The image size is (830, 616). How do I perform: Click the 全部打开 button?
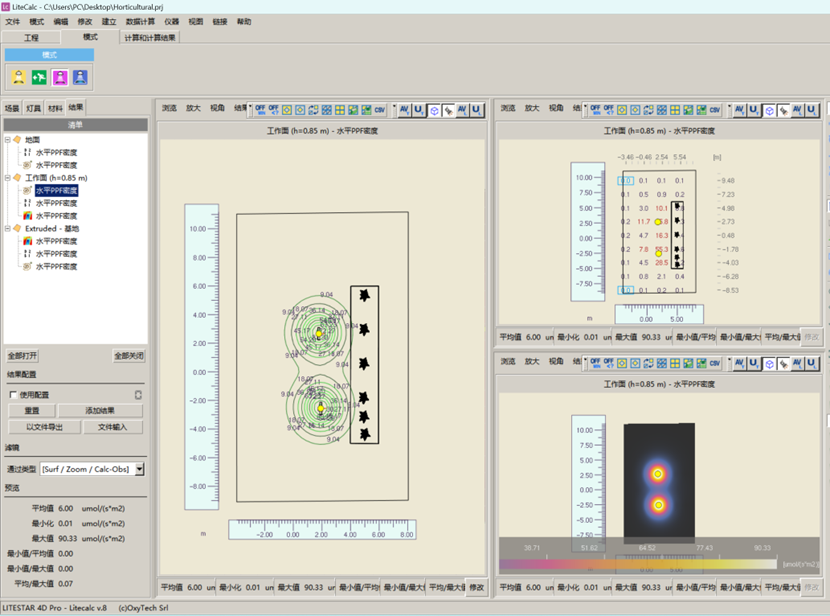coord(23,356)
